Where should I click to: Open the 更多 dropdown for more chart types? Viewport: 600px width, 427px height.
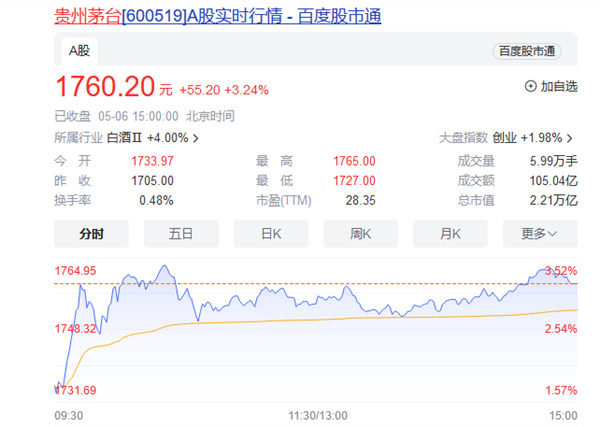540,234
